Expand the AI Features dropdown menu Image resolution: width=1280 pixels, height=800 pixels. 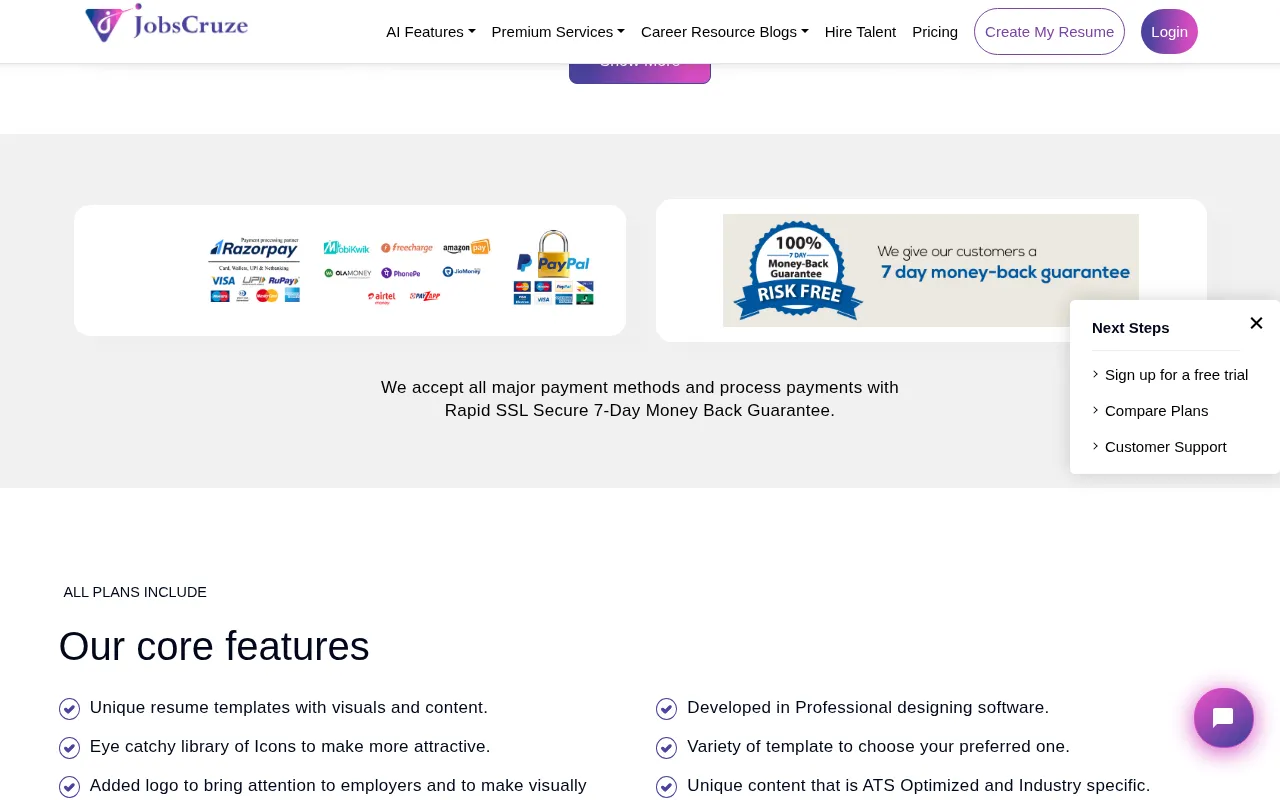[x=431, y=32]
